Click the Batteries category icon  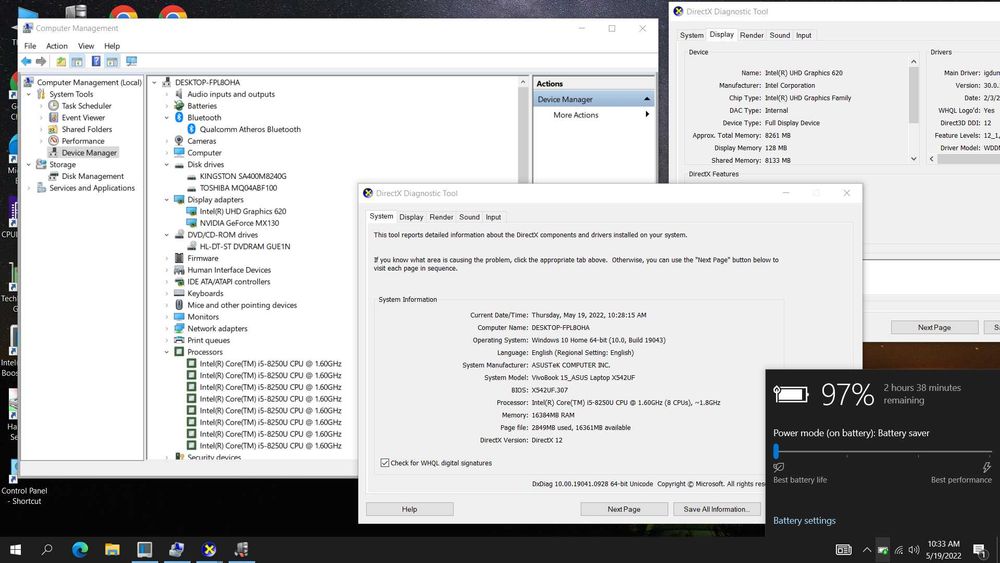click(179, 106)
